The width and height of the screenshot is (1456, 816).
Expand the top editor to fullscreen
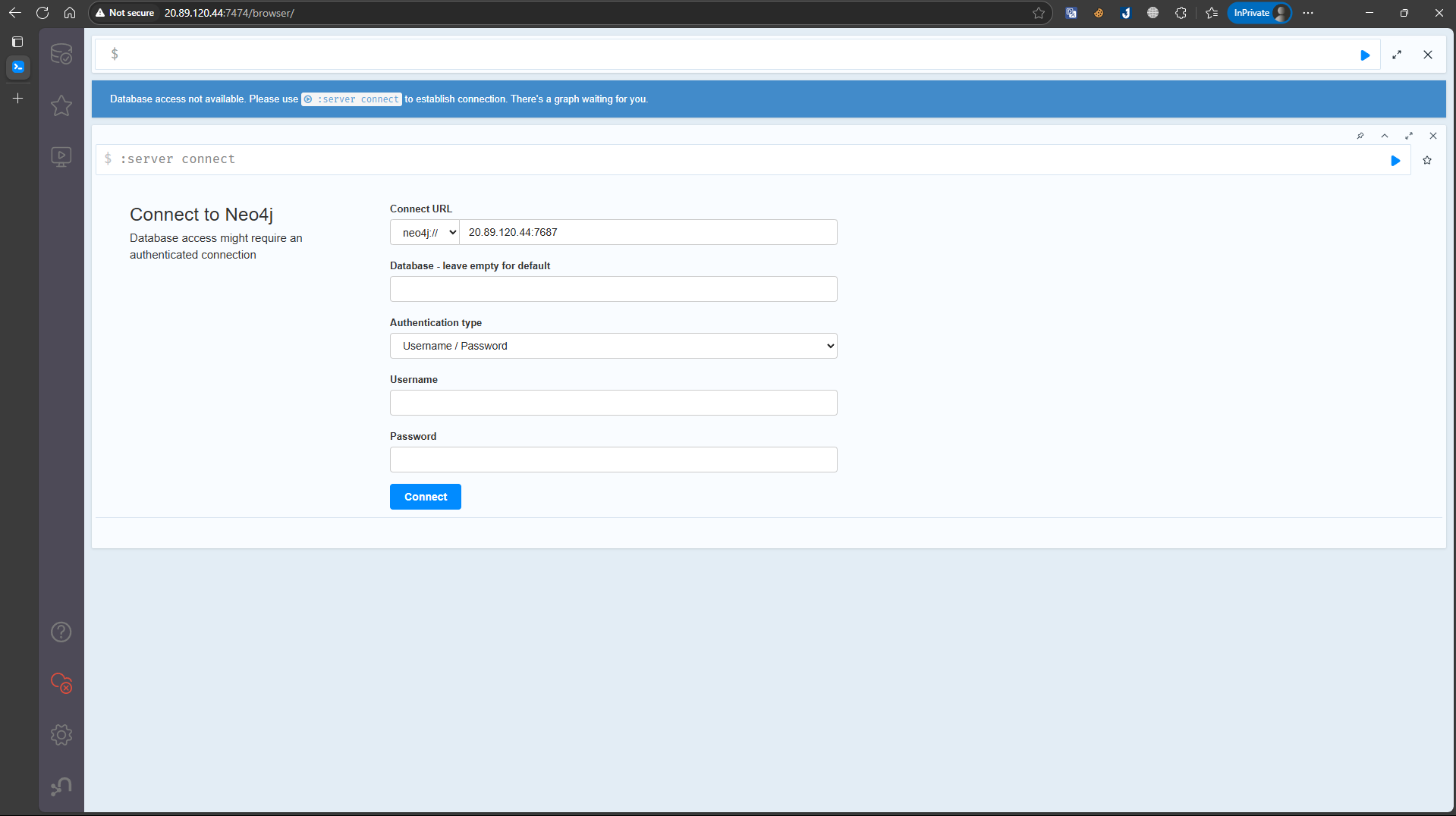click(1397, 55)
